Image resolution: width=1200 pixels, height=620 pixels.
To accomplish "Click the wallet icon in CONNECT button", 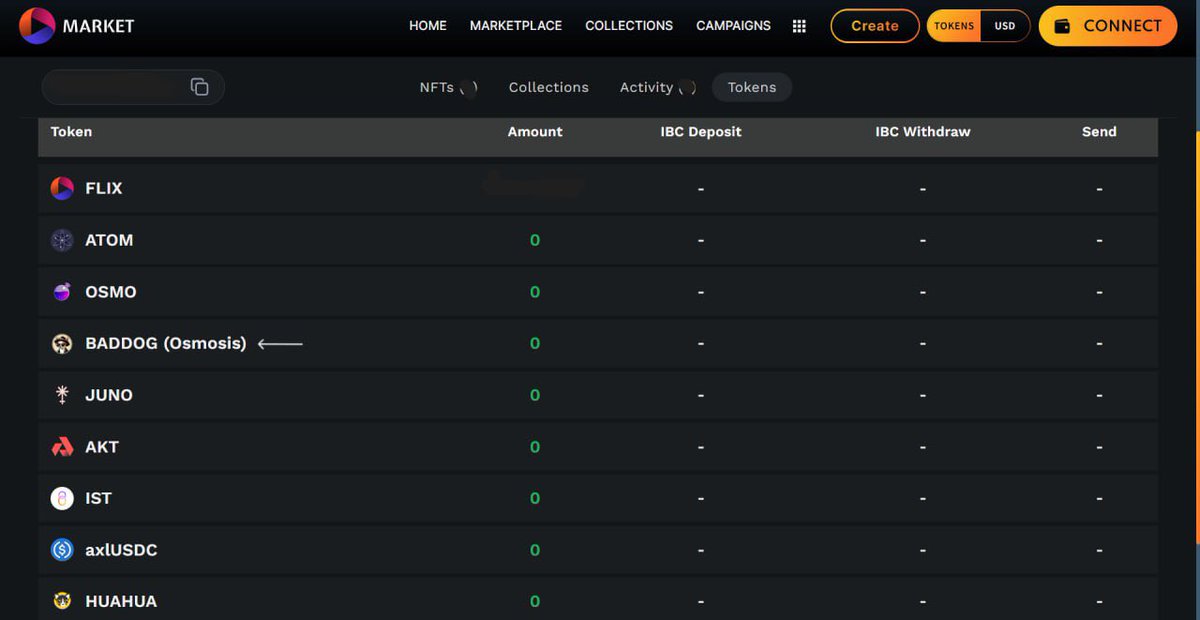I will (1063, 26).
